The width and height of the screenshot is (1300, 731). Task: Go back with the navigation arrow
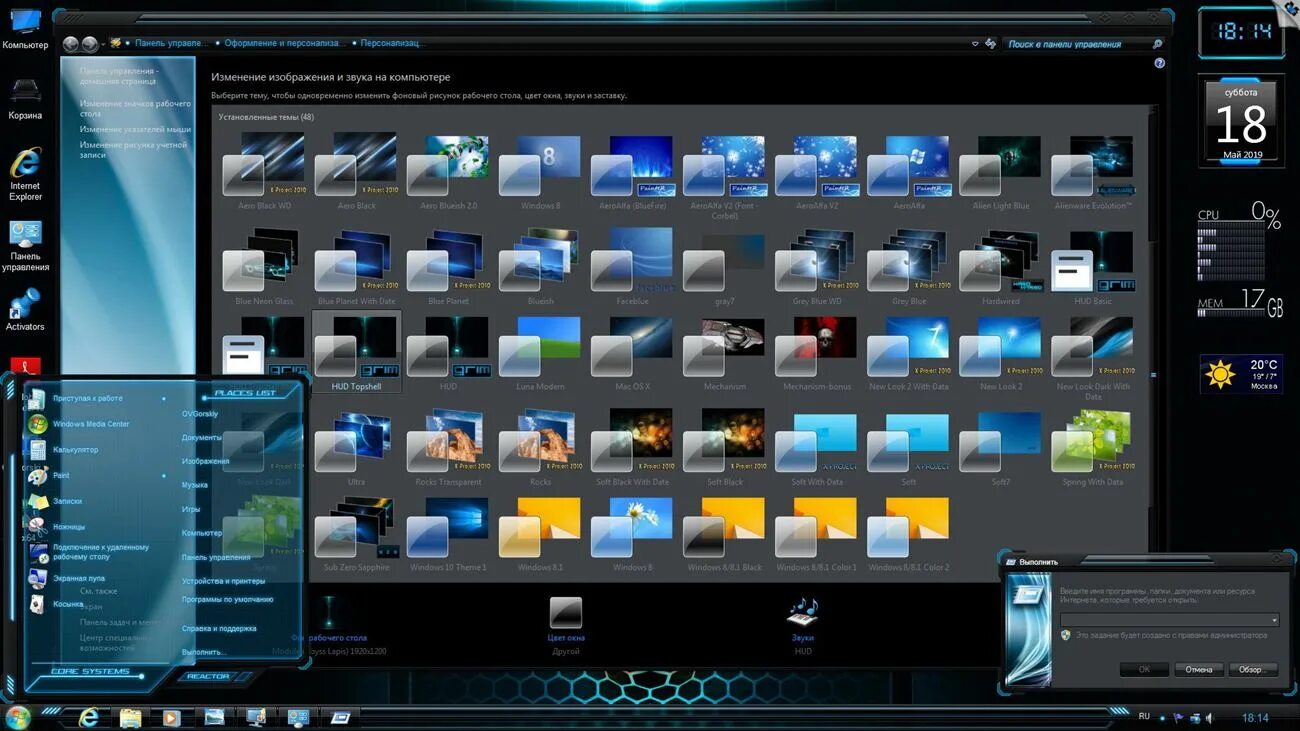point(70,44)
